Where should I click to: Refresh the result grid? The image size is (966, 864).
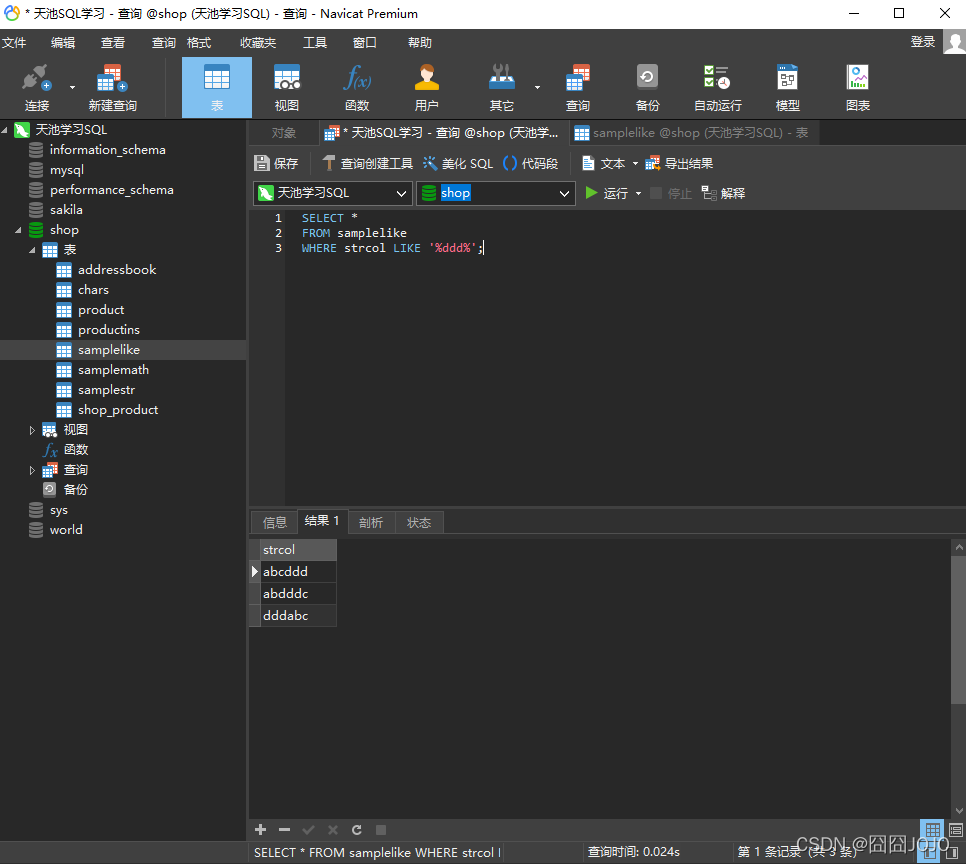pos(357,830)
